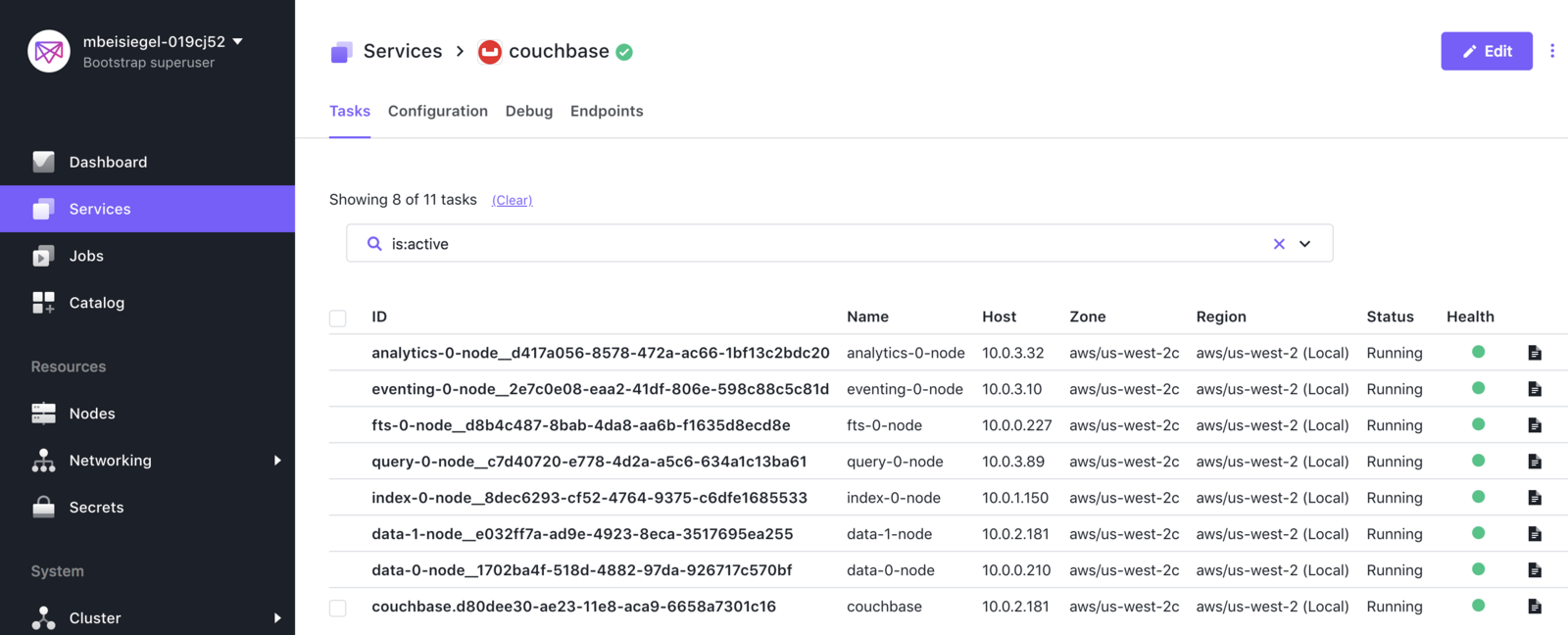Click the (Clear) filter link
Image resolution: width=1568 pixels, height=635 pixels.
[x=513, y=200]
